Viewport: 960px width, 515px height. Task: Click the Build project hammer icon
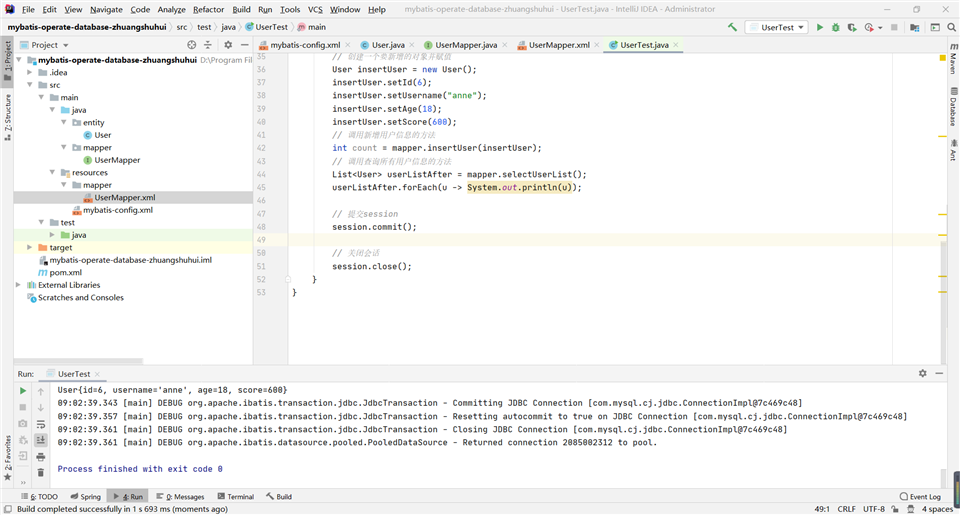(732, 27)
